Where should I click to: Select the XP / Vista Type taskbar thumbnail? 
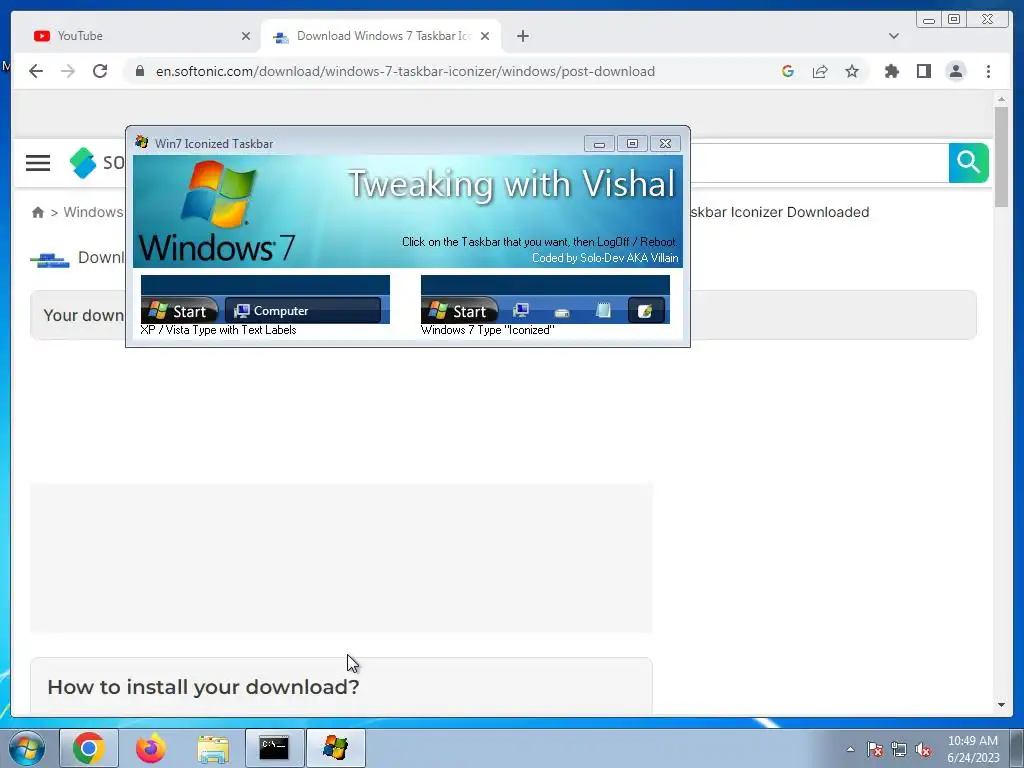pos(265,299)
